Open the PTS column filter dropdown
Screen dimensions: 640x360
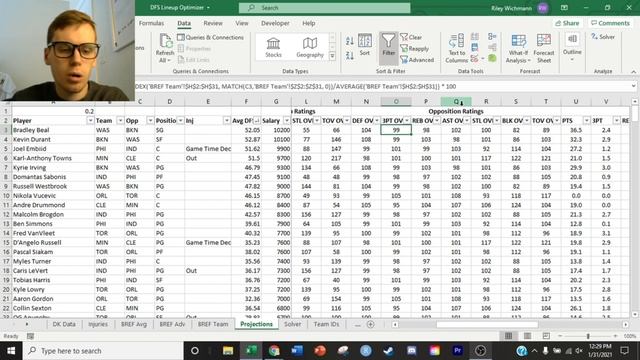coord(587,121)
